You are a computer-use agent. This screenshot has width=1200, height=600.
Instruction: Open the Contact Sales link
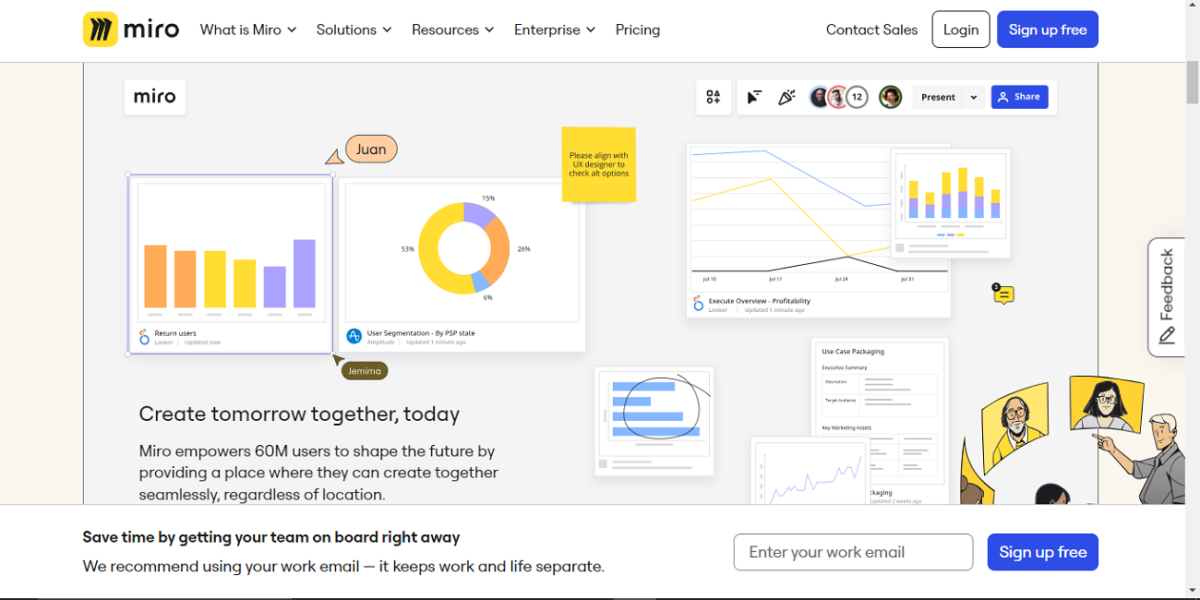click(871, 29)
